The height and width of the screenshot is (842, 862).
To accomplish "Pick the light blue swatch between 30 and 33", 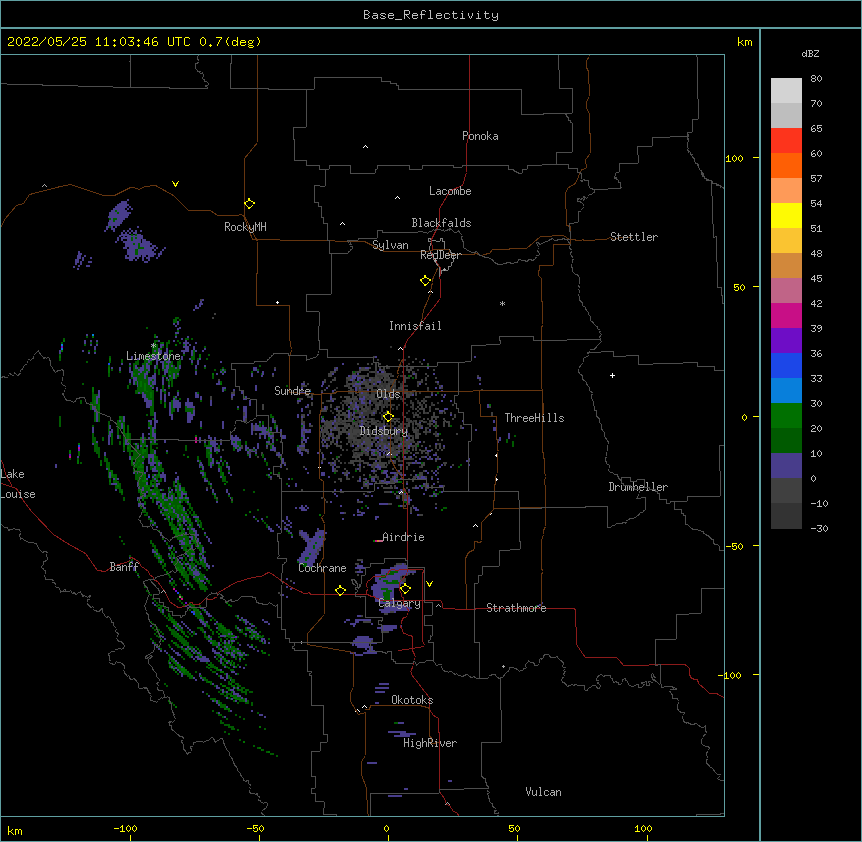I will (x=786, y=390).
